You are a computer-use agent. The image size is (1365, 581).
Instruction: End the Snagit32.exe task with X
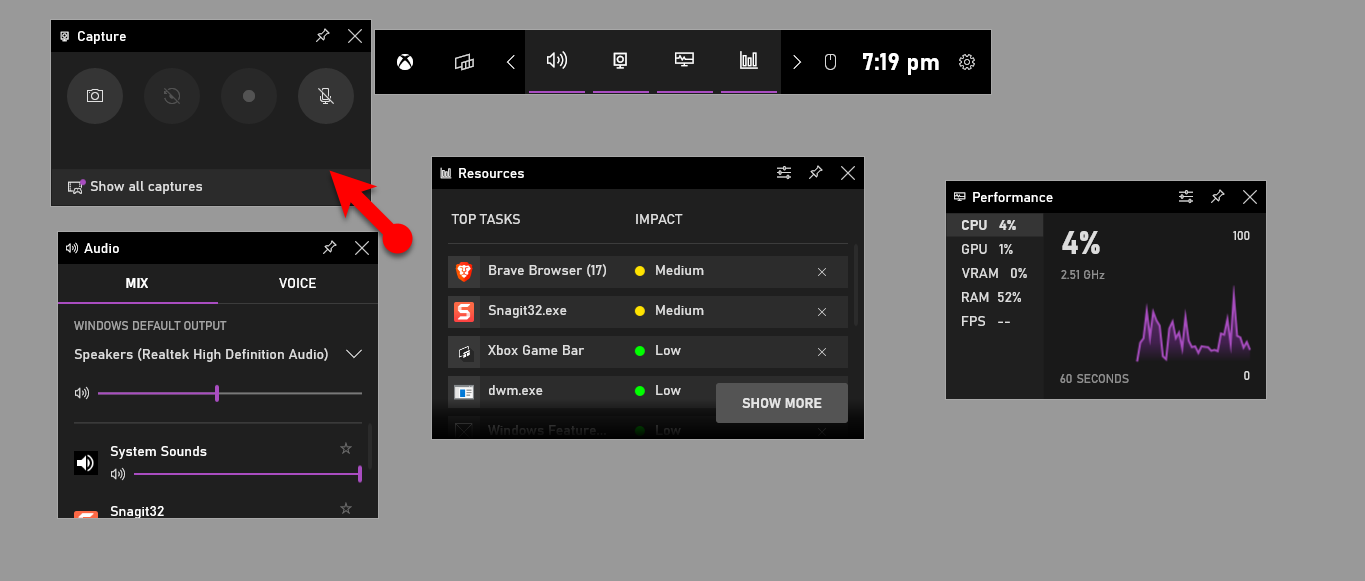[822, 311]
